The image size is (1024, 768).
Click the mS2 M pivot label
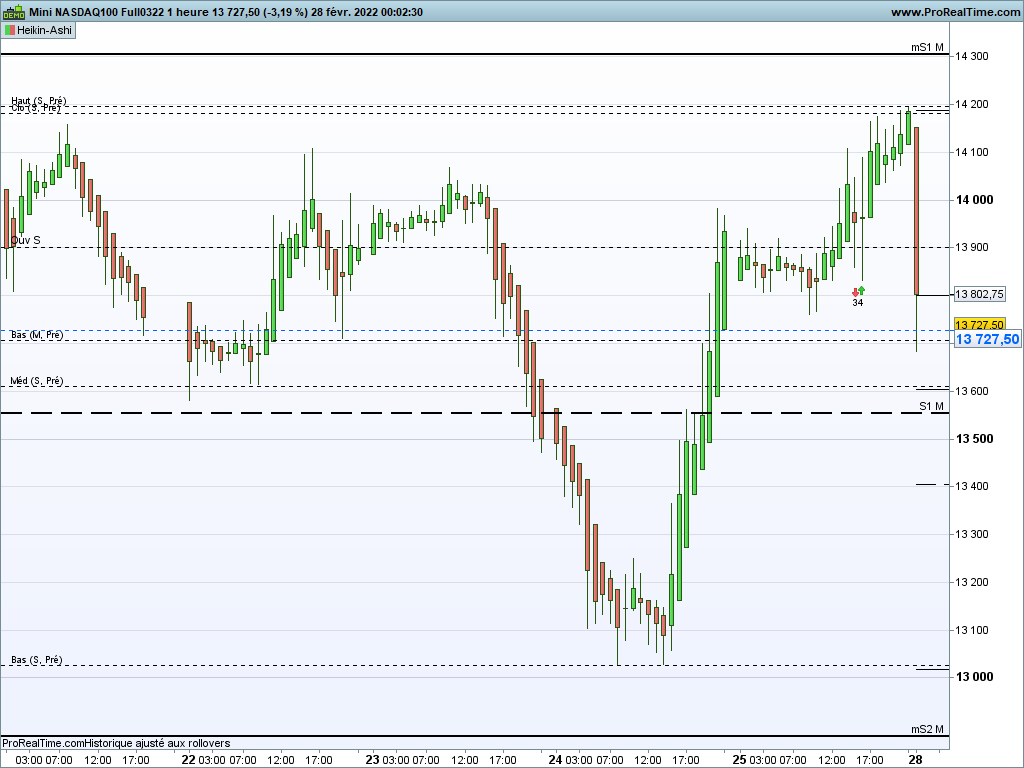927,729
